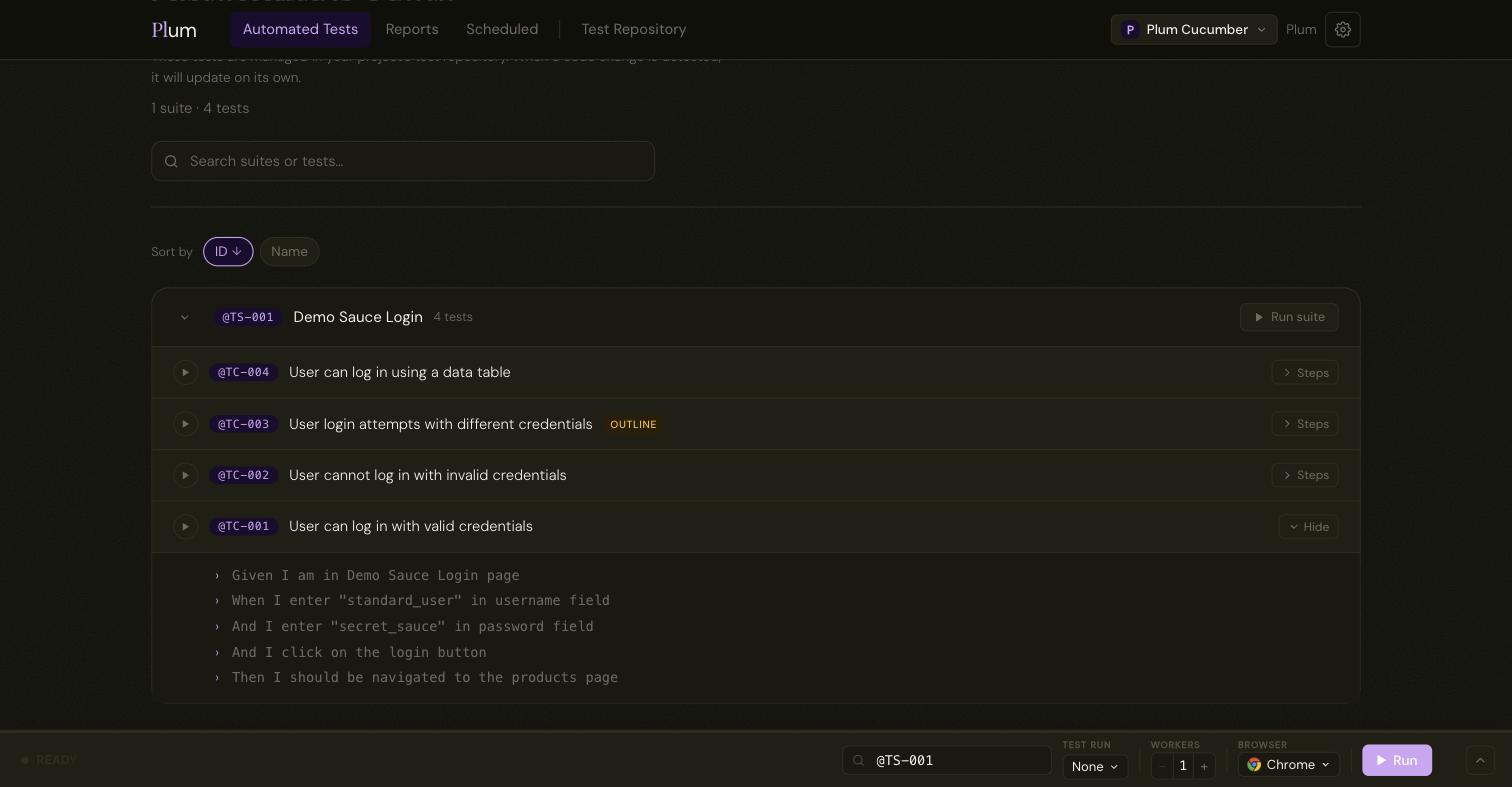Click the @TC-003 test tag
The image size is (1512, 787).
[244, 424]
